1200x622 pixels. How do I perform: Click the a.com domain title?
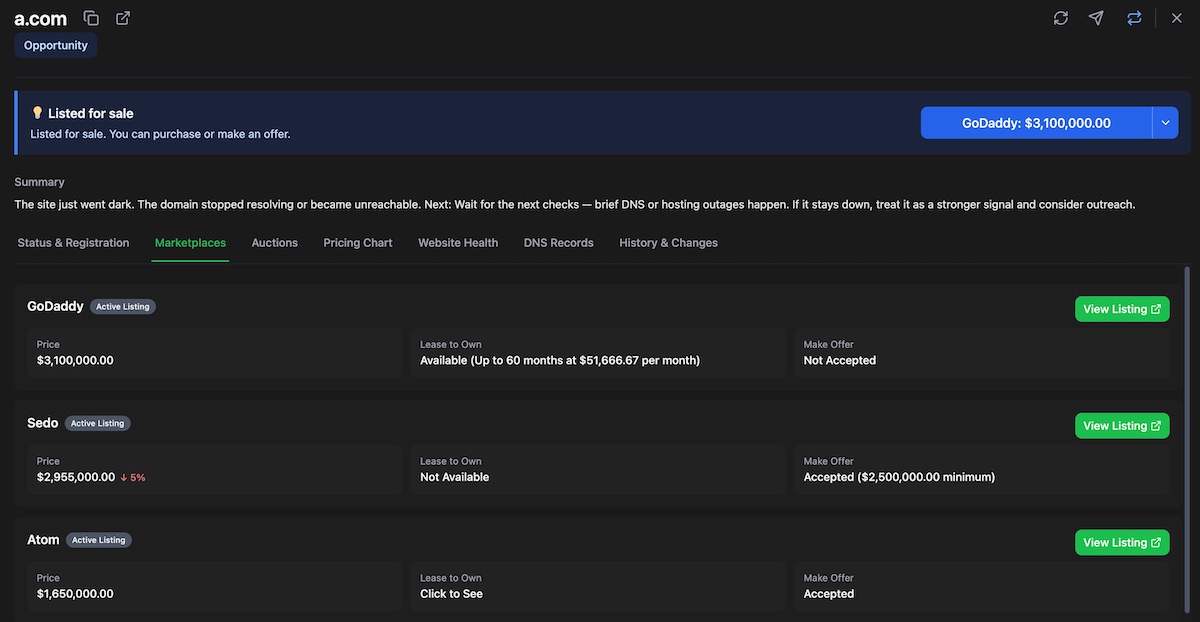click(x=41, y=19)
